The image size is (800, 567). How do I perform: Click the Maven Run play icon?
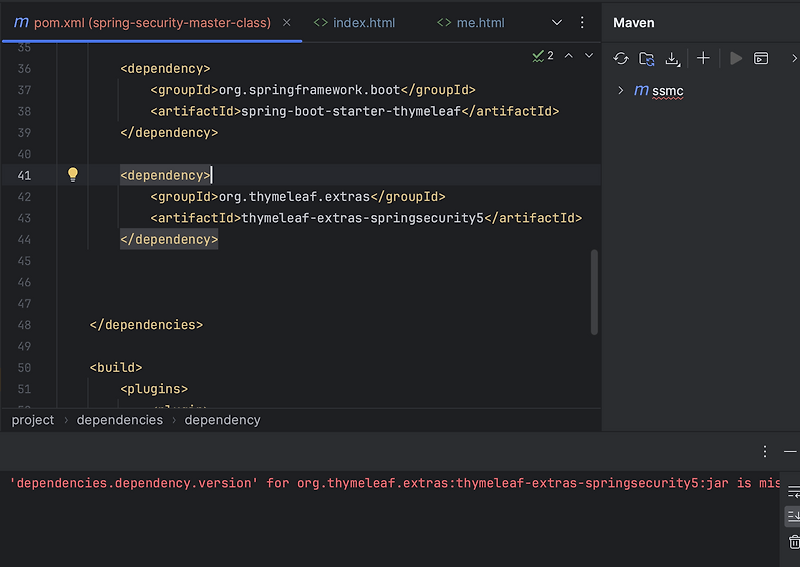tap(736, 58)
